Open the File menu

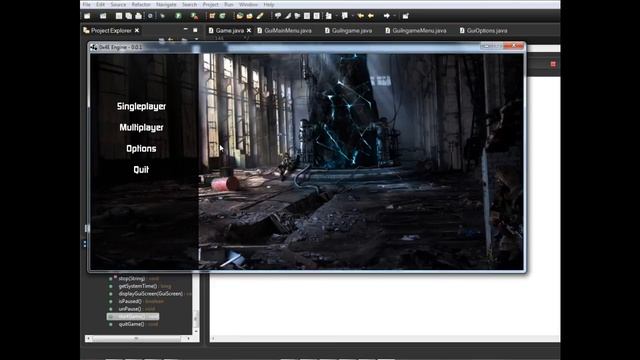pos(87,4)
